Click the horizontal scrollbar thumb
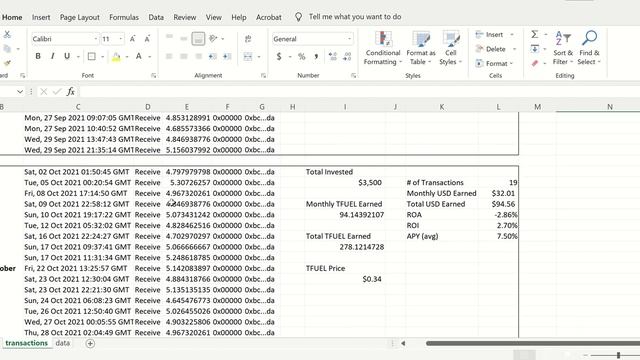 pos(533,344)
